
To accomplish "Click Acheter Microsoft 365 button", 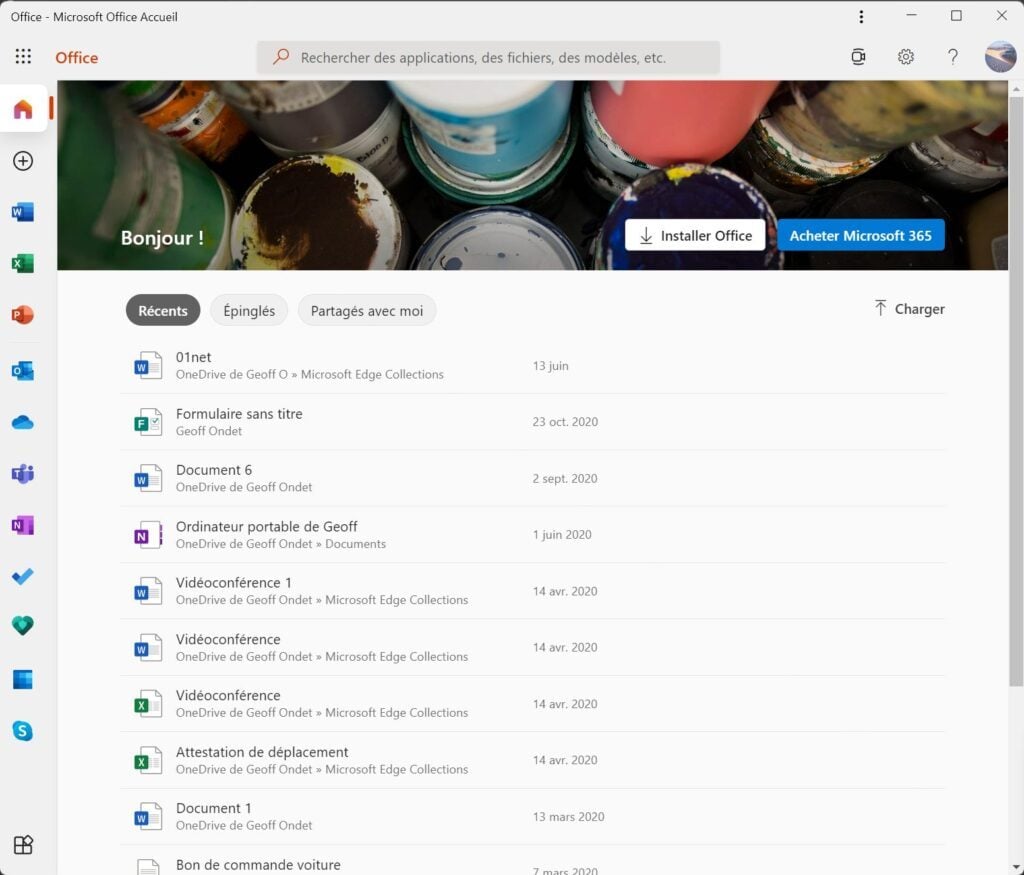I will (x=861, y=235).
